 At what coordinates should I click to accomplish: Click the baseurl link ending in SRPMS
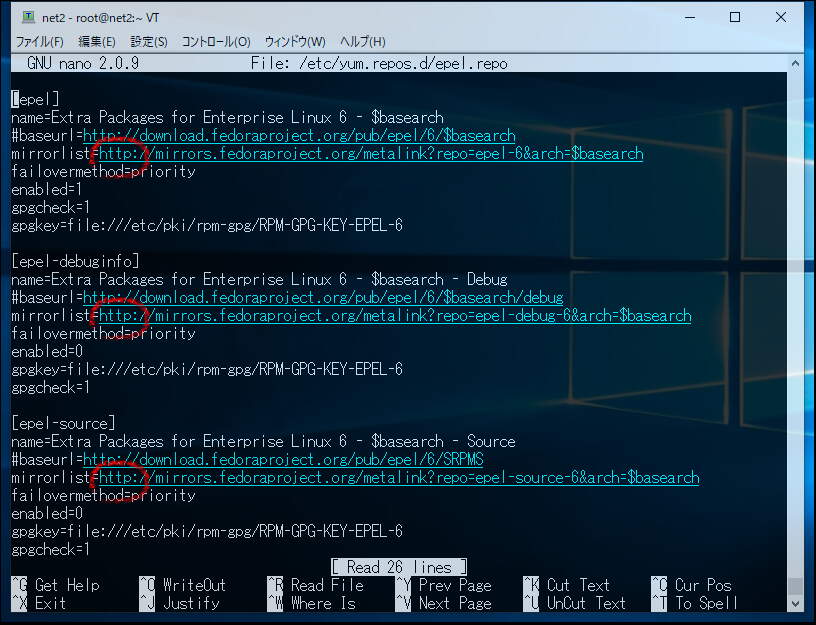point(283,460)
